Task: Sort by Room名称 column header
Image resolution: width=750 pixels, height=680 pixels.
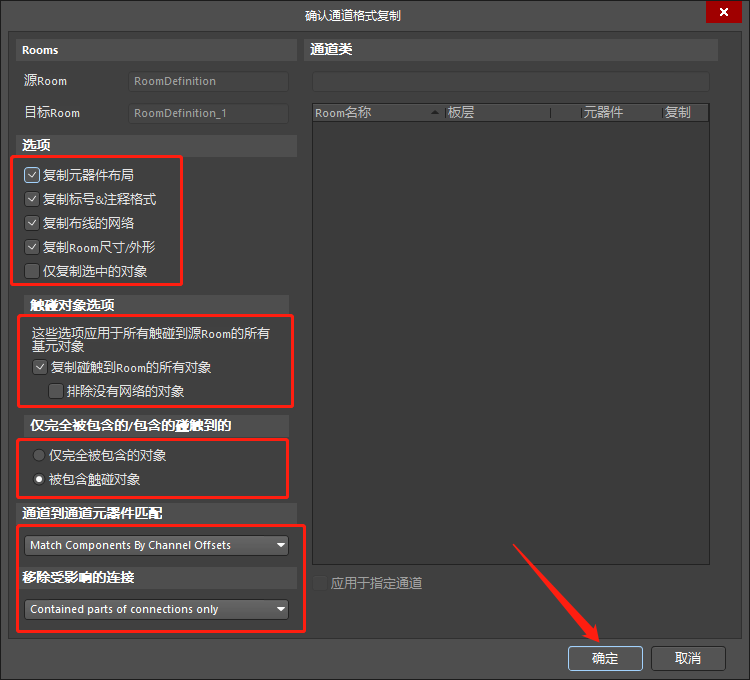Action: (379, 113)
